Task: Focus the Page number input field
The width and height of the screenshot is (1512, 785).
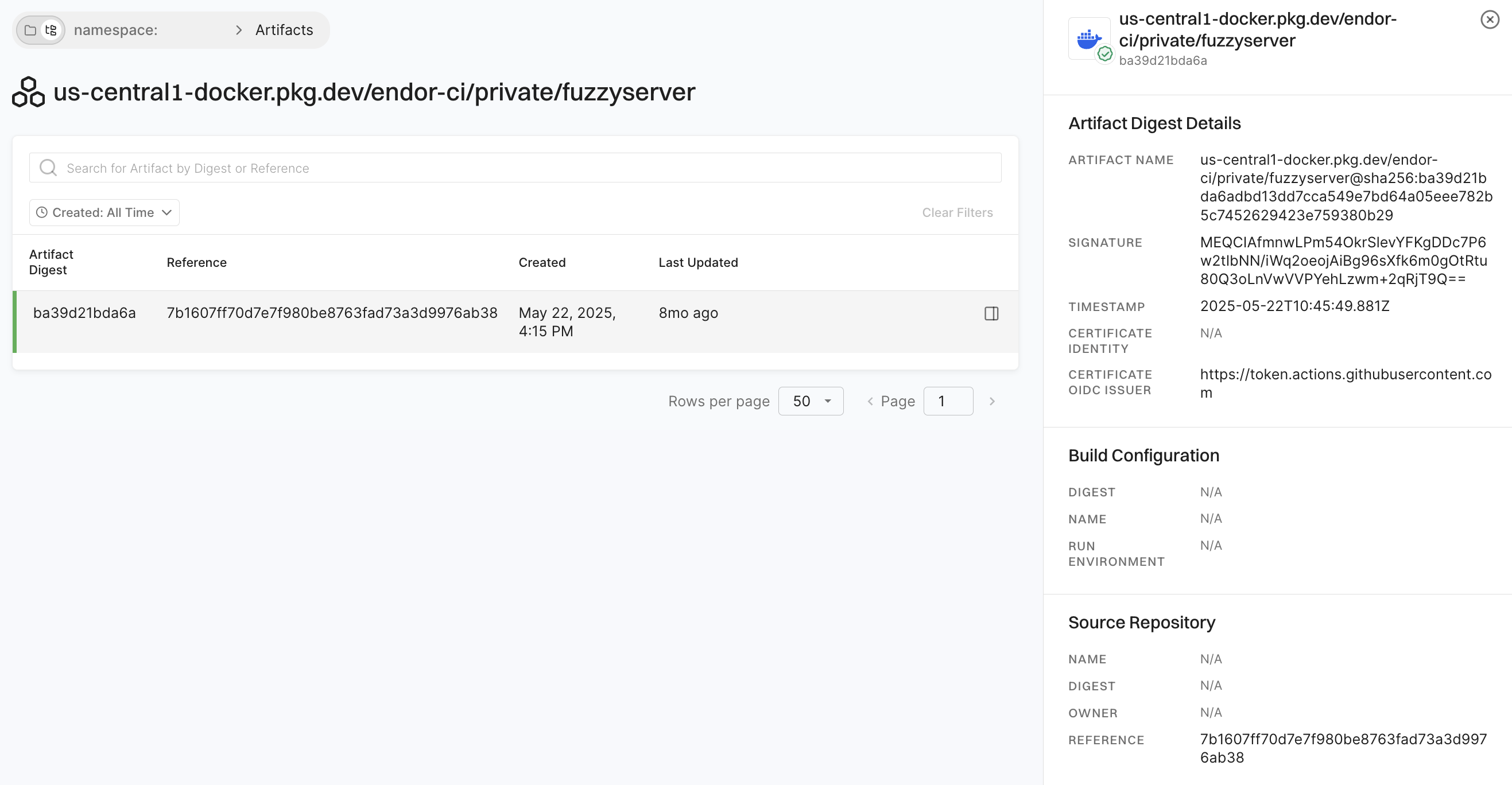Action: [x=947, y=401]
